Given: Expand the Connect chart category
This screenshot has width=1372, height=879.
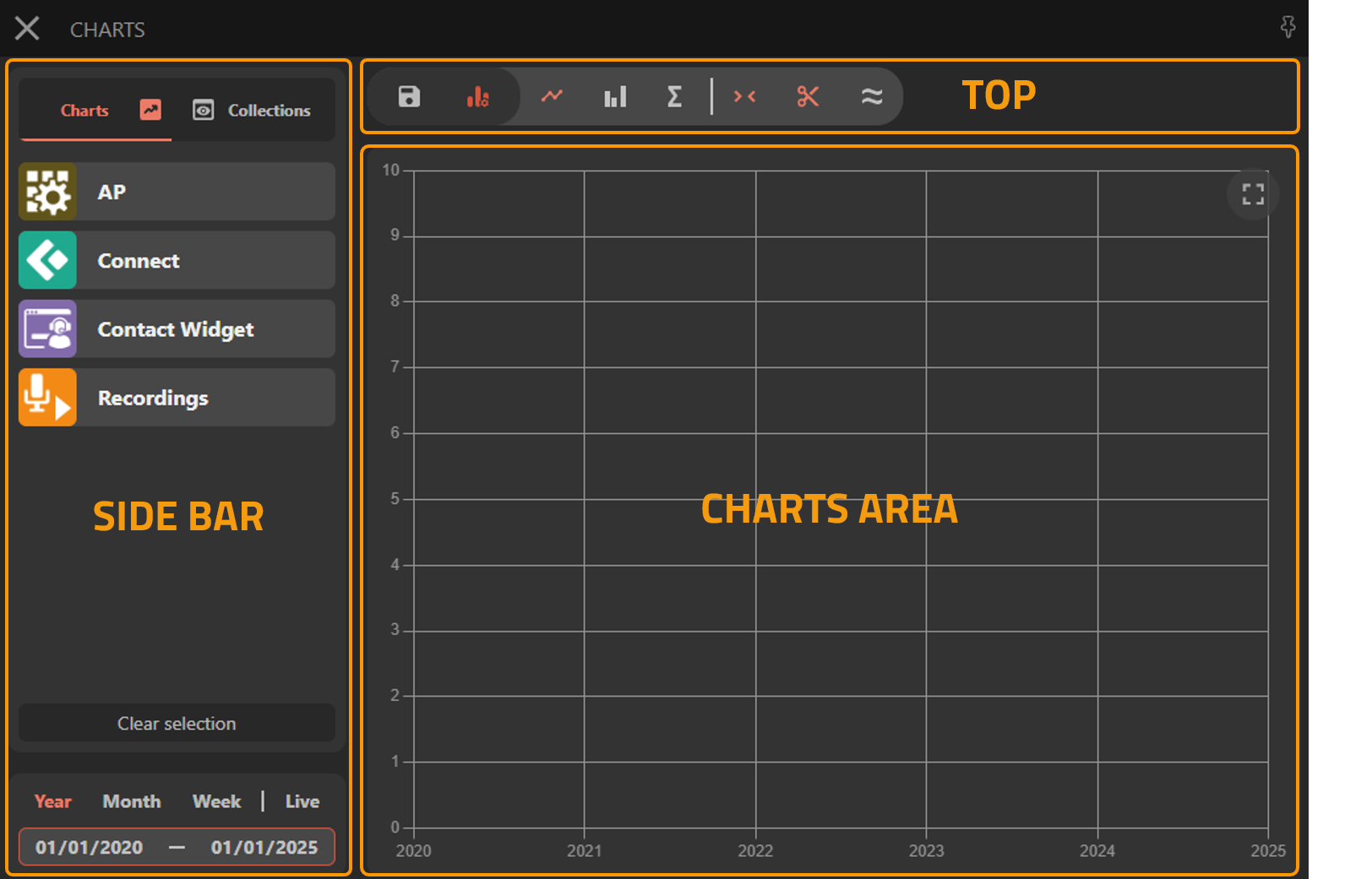Looking at the screenshot, I should point(177,261).
